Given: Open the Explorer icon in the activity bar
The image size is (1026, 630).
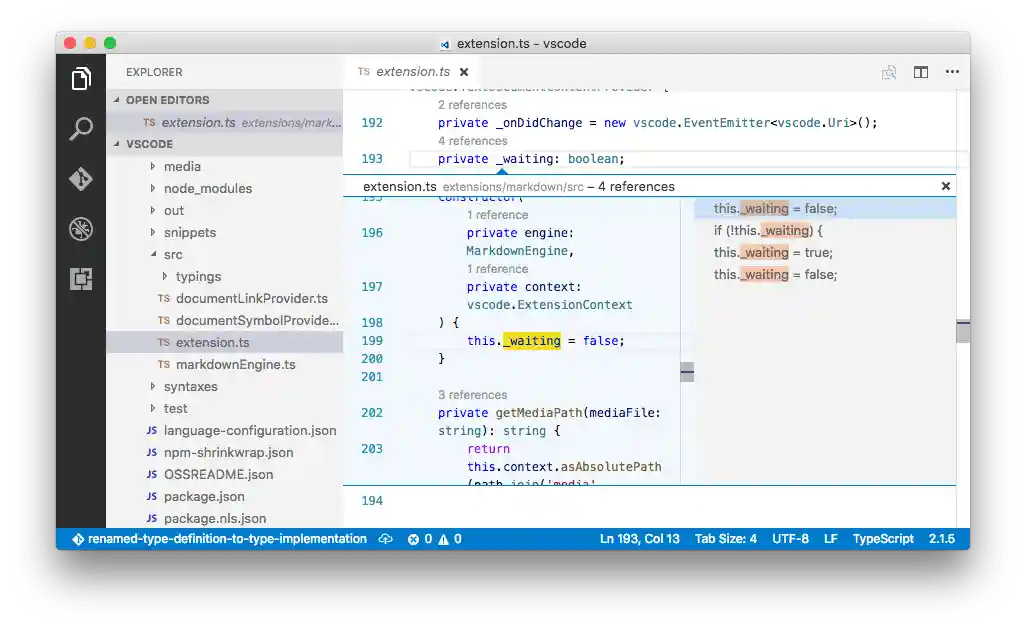Looking at the screenshot, I should click(x=82, y=78).
